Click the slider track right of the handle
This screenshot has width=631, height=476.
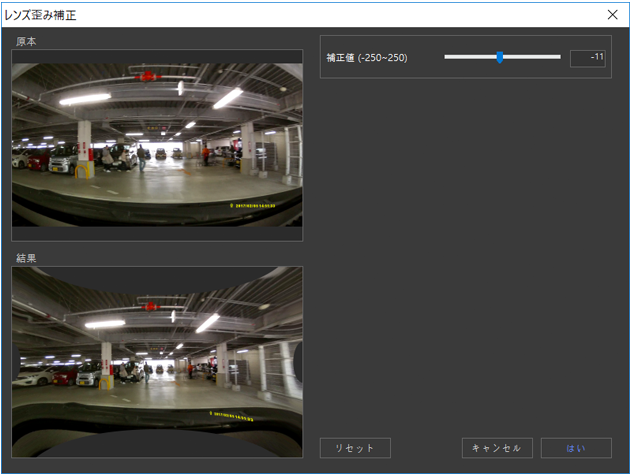[x=532, y=57]
